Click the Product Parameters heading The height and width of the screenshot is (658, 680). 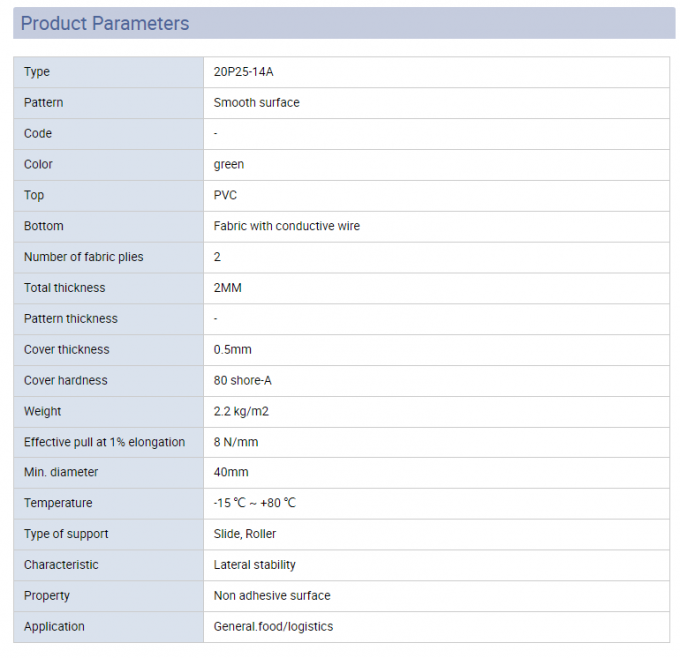[x=105, y=23]
